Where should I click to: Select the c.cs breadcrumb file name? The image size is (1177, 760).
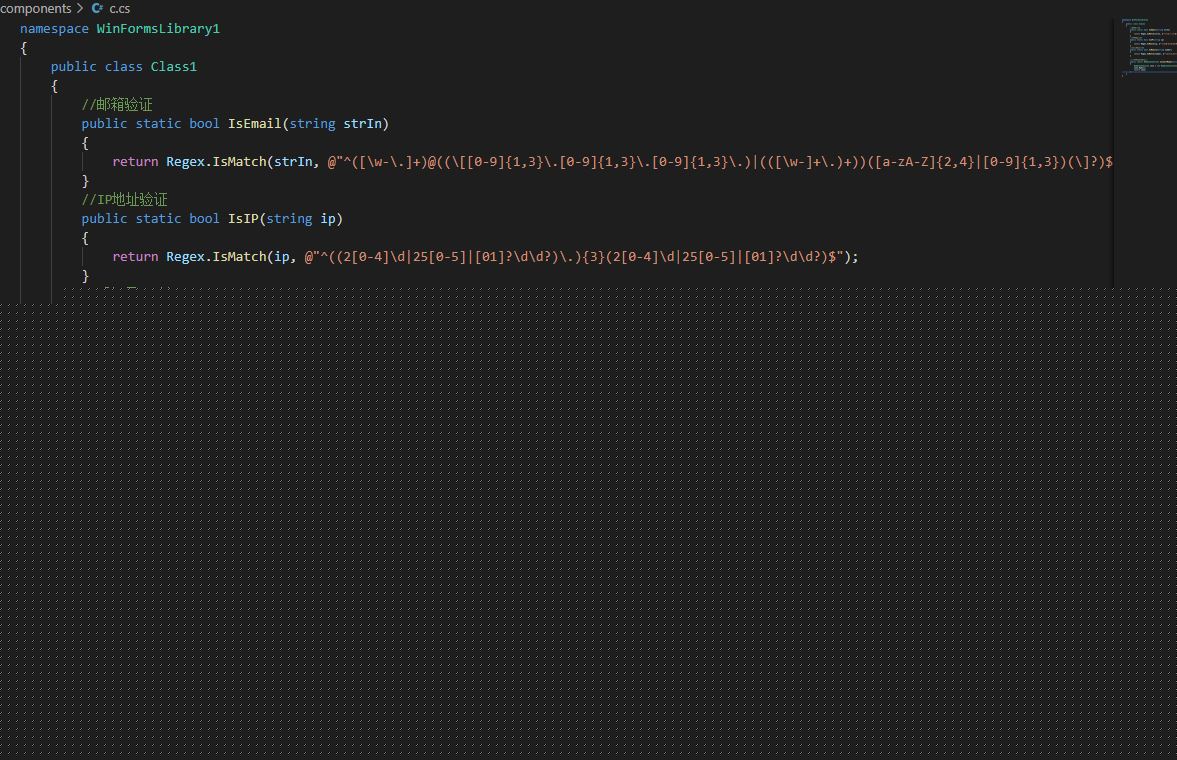click(120, 8)
